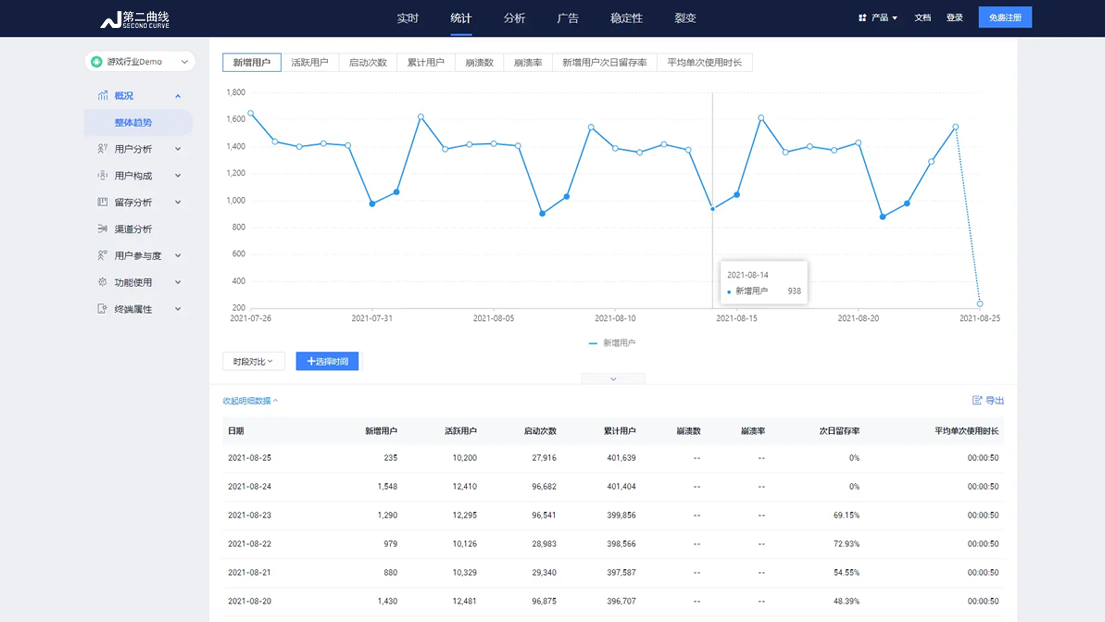Click the 概况 overview chart icon
The height and width of the screenshot is (622, 1105).
(x=103, y=96)
